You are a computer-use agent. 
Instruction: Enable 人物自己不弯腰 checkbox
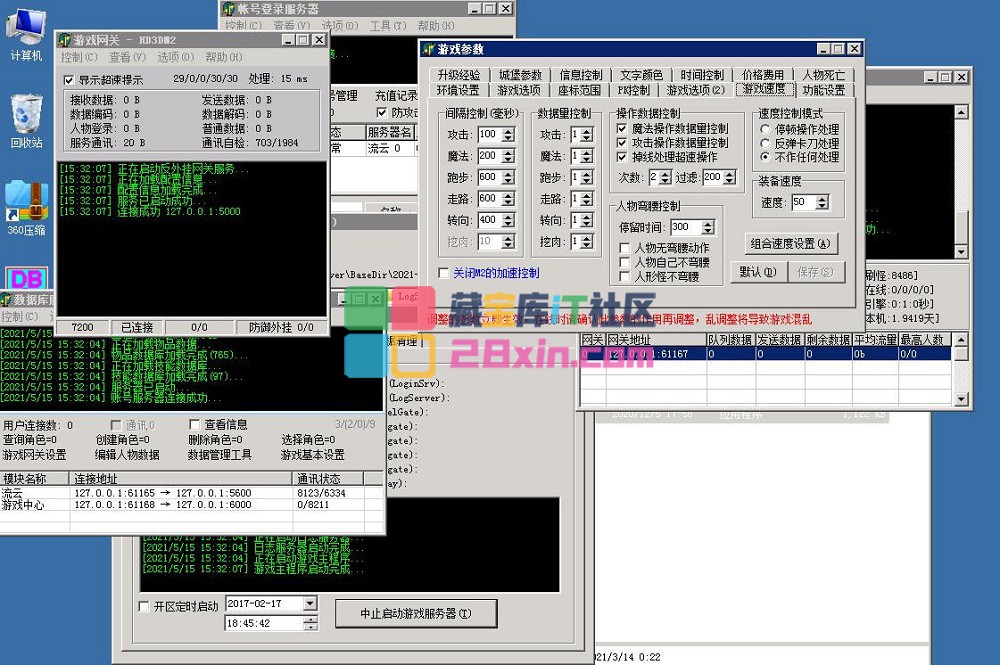625,262
